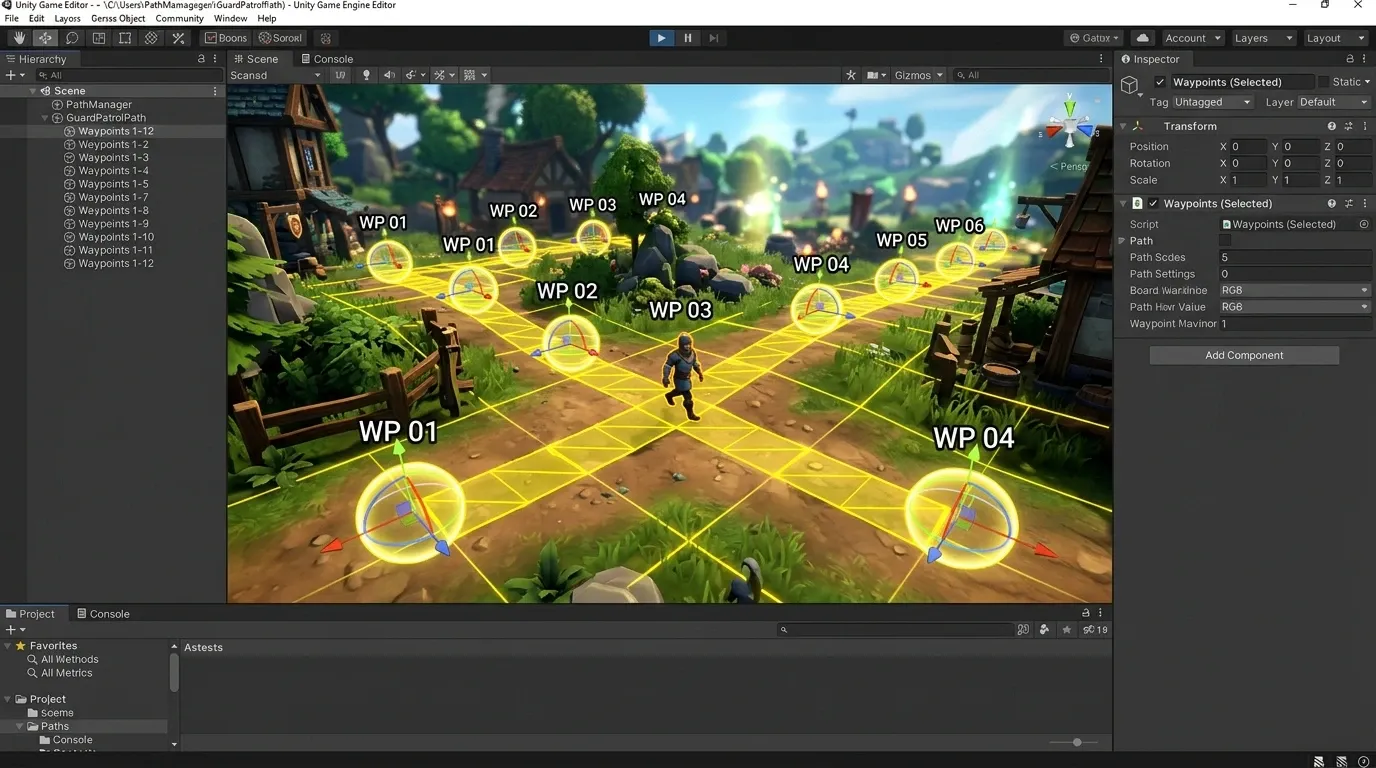Enable the Static checkbox
The width and height of the screenshot is (1376, 768).
pyautogui.click(x=1323, y=82)
